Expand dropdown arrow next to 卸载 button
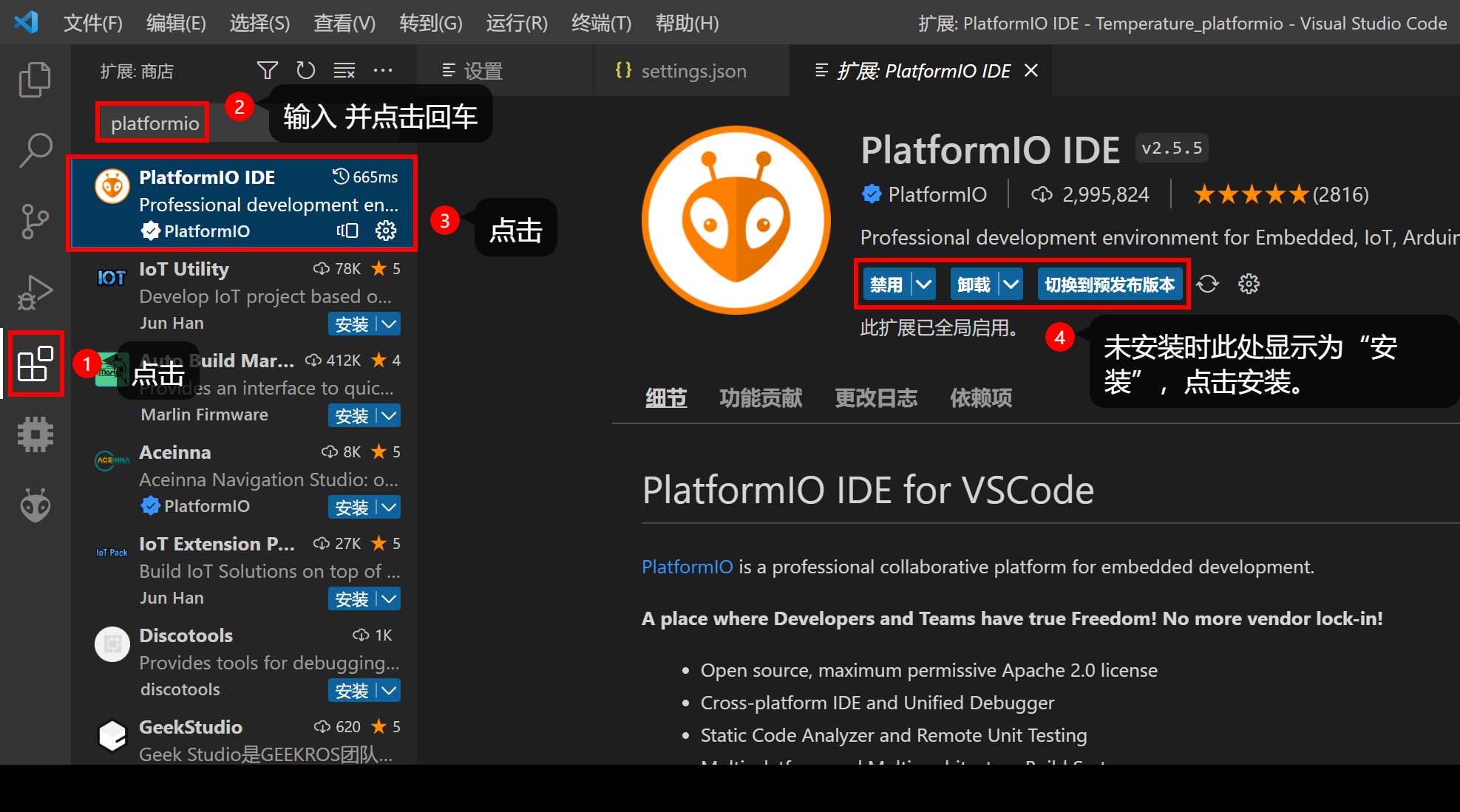This screenshot has width=1460, height=812. pyautogui.click(x=1011, y=284)
